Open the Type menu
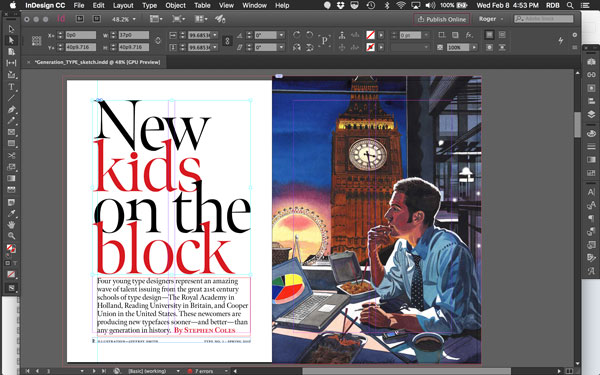Viewport: 600px width, 375px height. [x=149, y=5]
